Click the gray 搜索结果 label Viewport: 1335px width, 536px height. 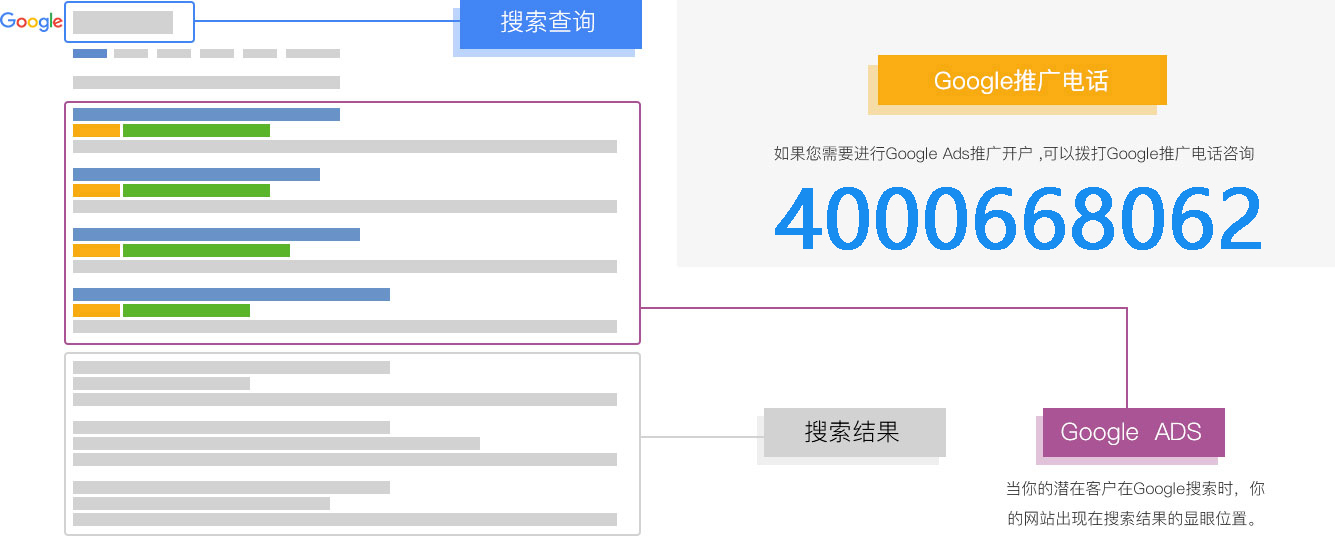pos(853,432)
